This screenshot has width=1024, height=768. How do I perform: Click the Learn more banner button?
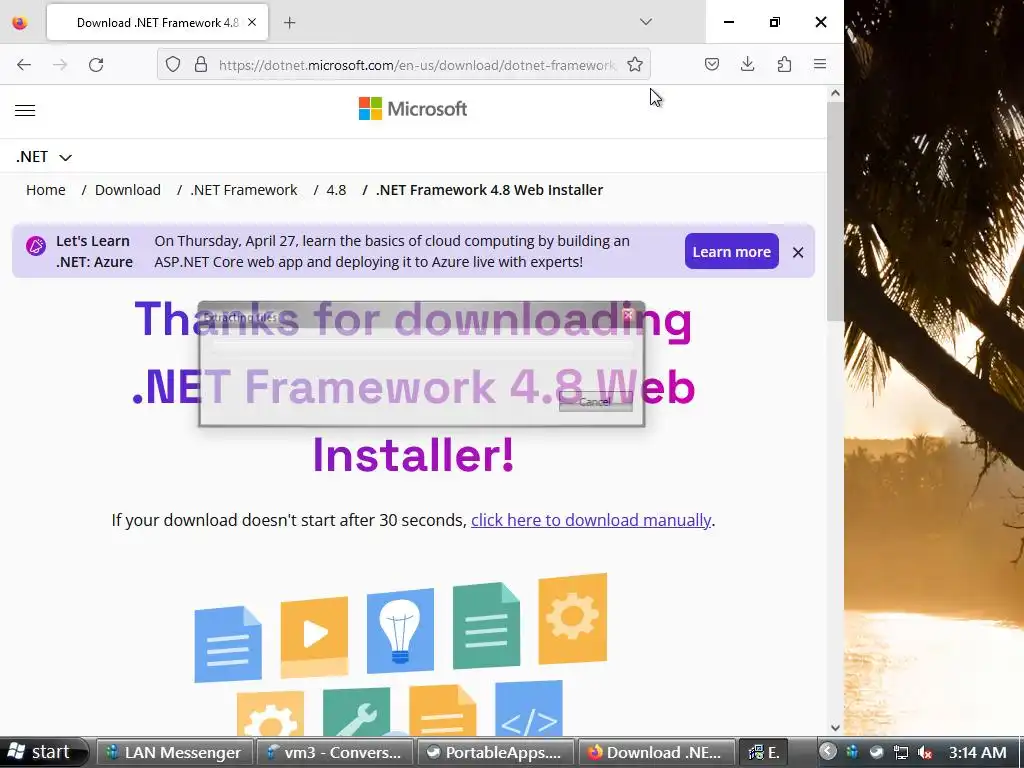(731, 251)
